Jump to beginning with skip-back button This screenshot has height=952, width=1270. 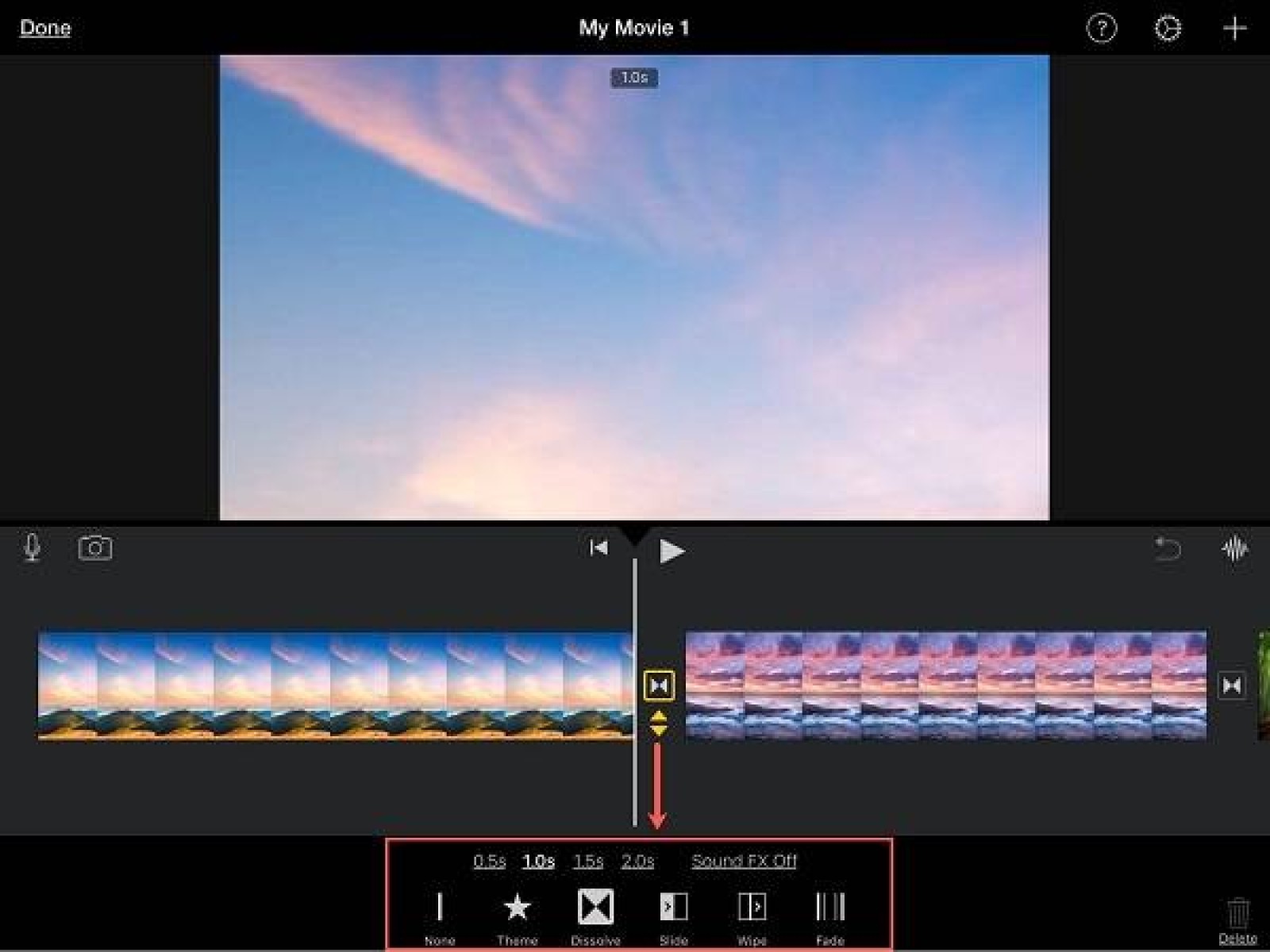(598, 547)
